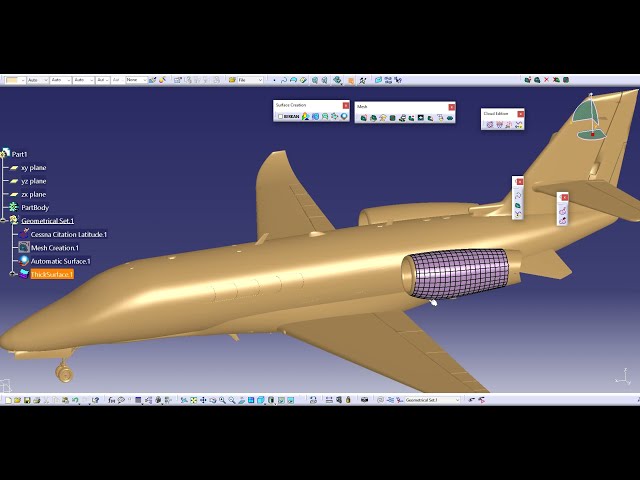Click the Geometrical Set.1 tree node
640x480 pixels.
pyautogui.click(x=47, y=221)
